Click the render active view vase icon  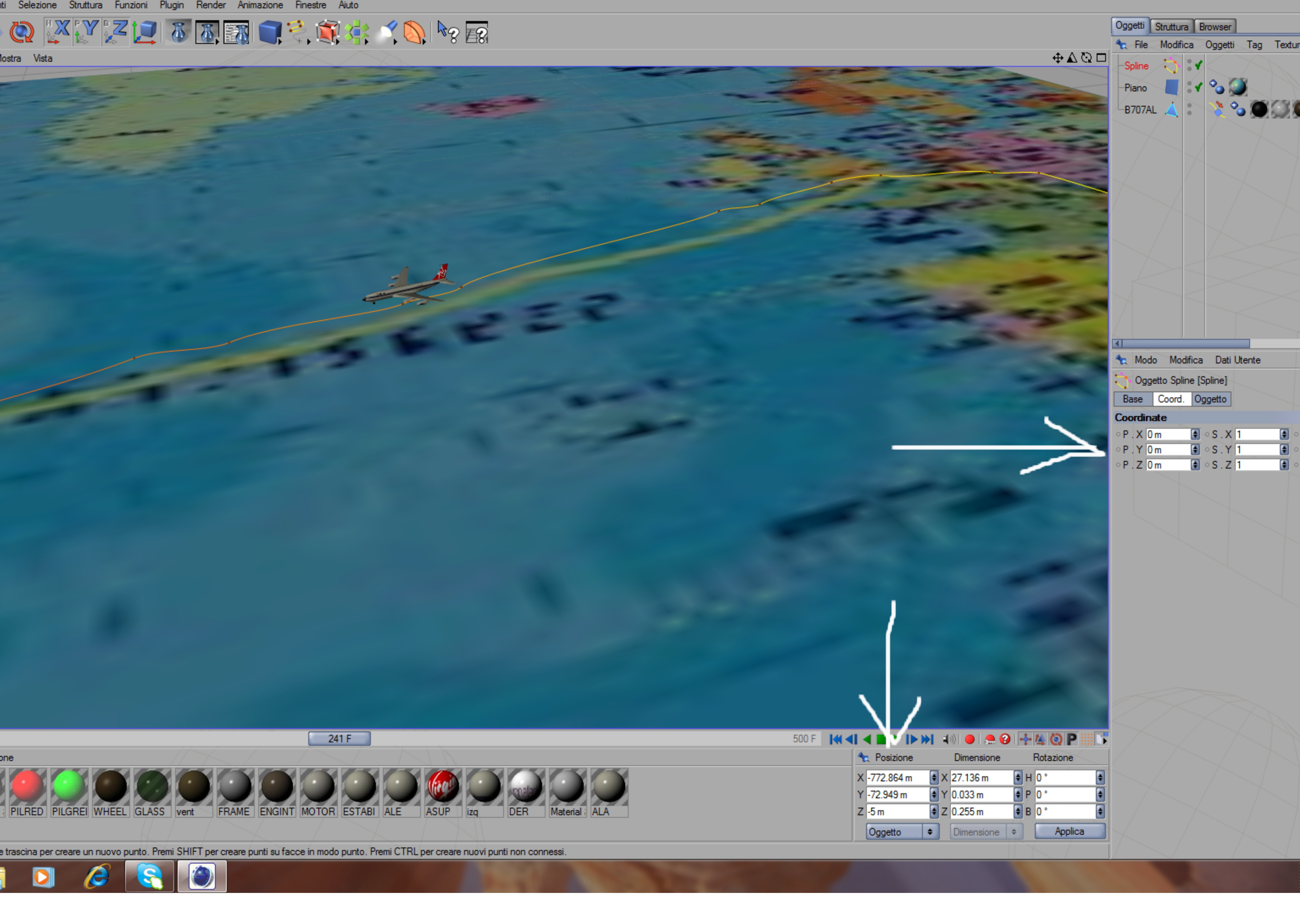coord(178,32)
